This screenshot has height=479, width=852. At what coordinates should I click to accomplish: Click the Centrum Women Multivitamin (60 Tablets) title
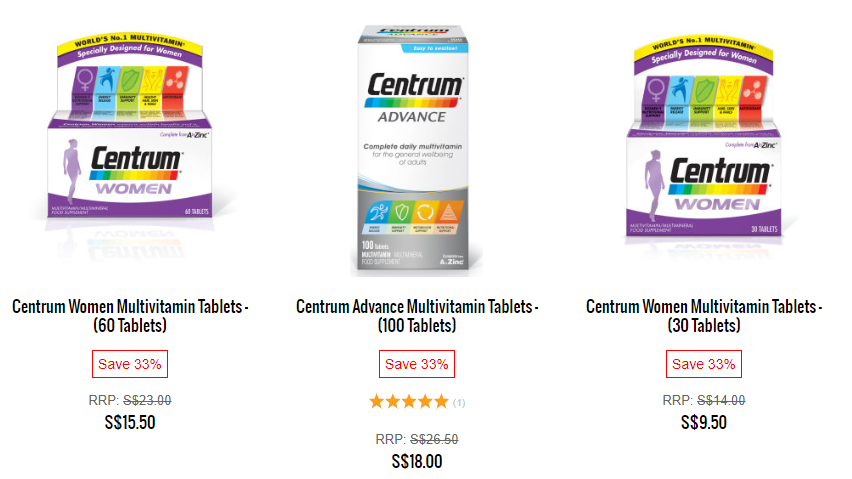[130, 315]
